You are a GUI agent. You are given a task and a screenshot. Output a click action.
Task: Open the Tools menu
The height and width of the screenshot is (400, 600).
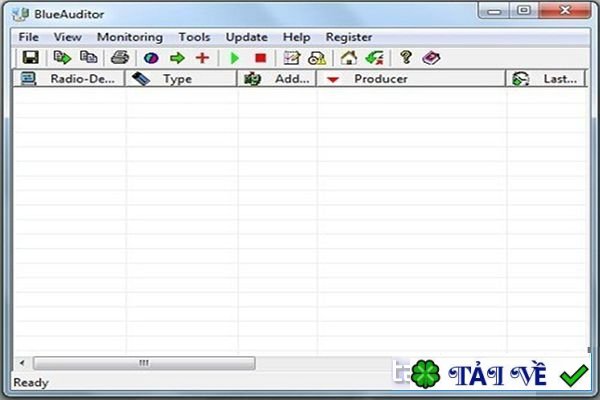click(x=194, y=37)
